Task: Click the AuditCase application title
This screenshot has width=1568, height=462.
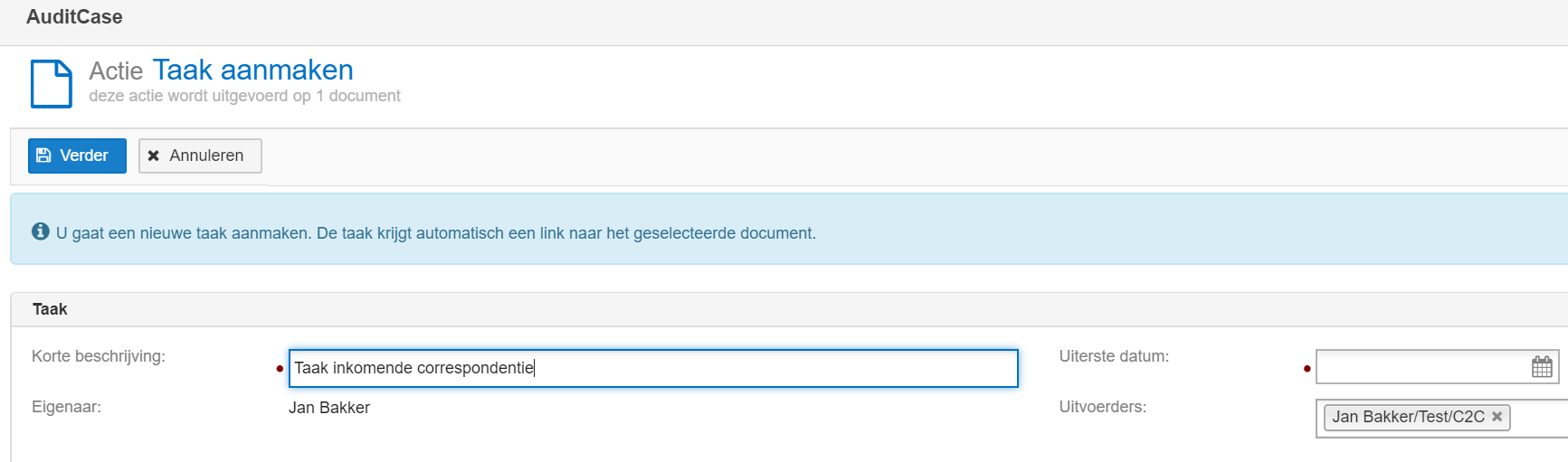Action: point(74,17)
